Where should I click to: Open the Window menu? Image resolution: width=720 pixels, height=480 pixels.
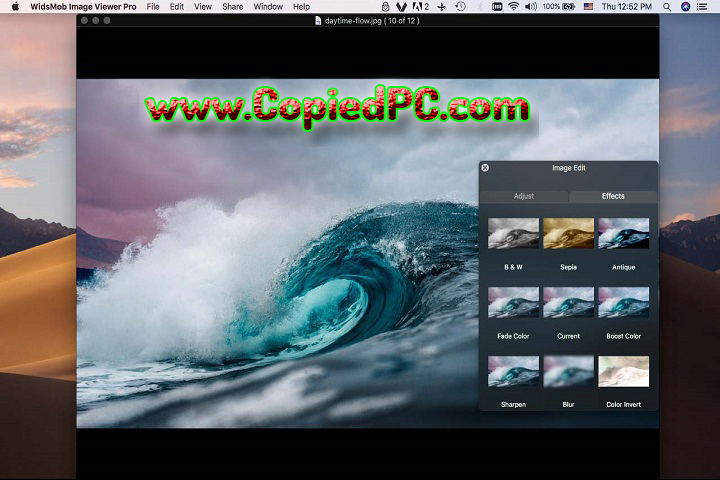point(268,7)
